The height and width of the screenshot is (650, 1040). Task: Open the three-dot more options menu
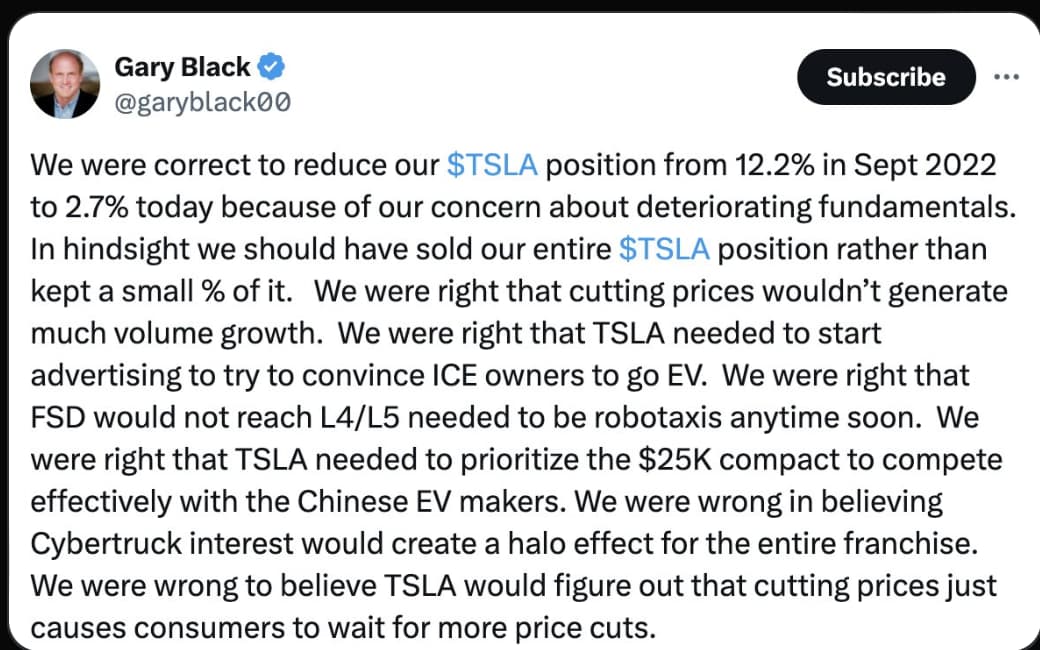pyautogui.click(x=1006, y=77)
